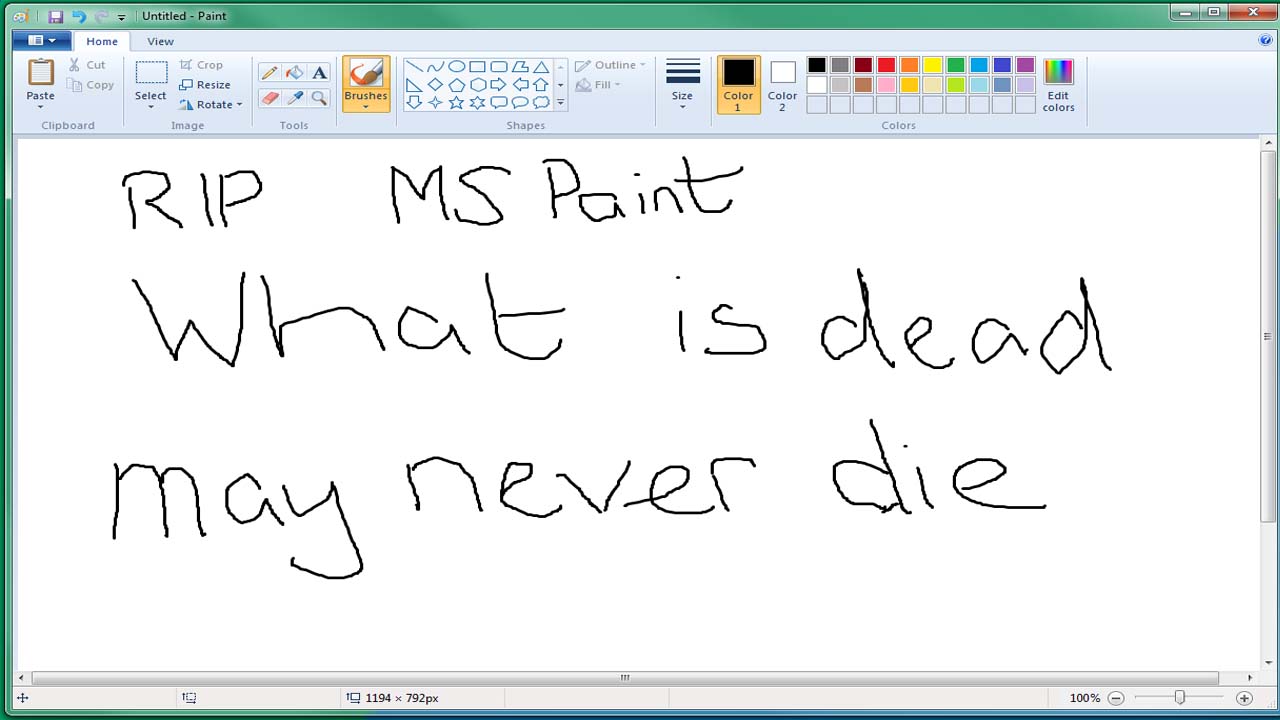Image resolution: width=1280 pixels, height=720 pixels.
Task: Select the Oval shape
Action: tap(457, 66)
